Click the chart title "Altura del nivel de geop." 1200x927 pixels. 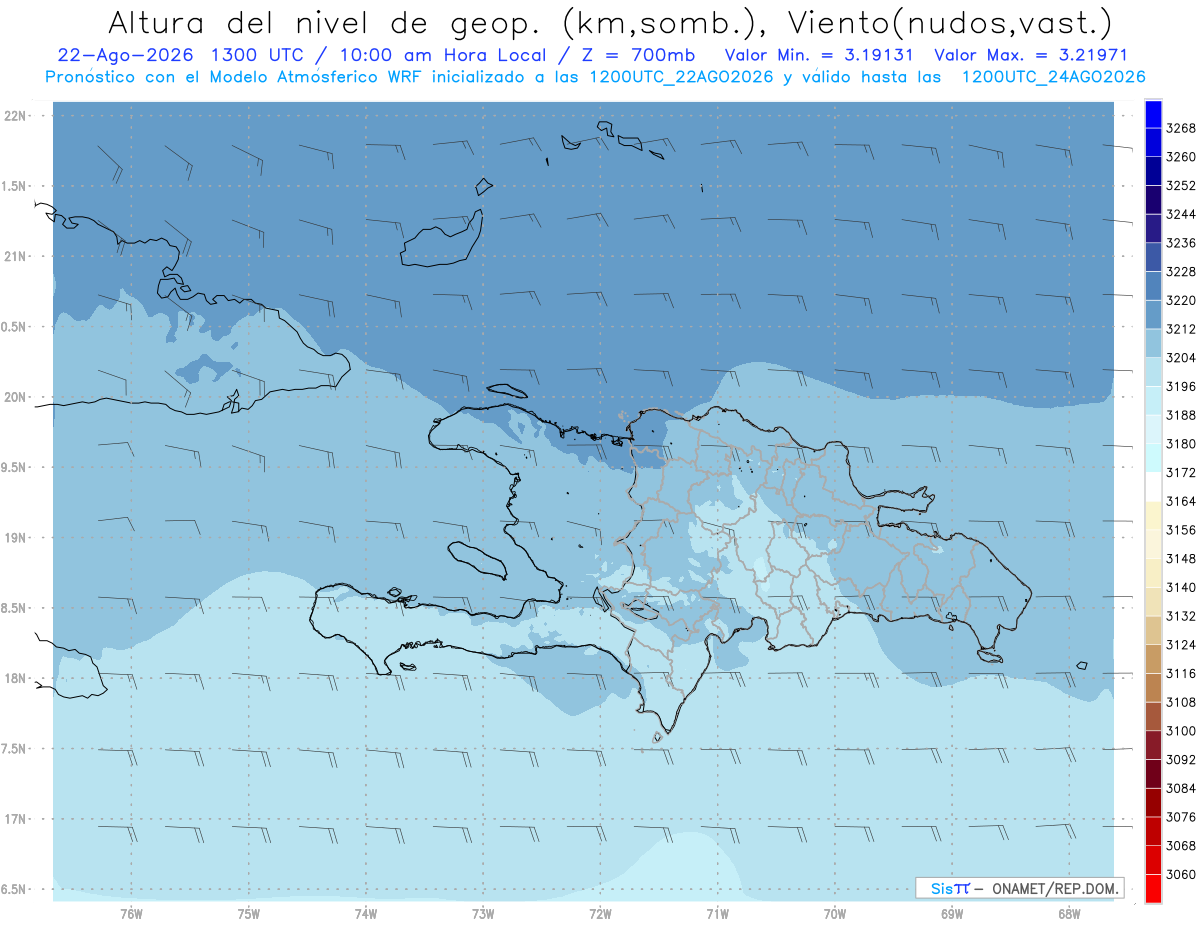pyautogui.click(x=324, y=22)
